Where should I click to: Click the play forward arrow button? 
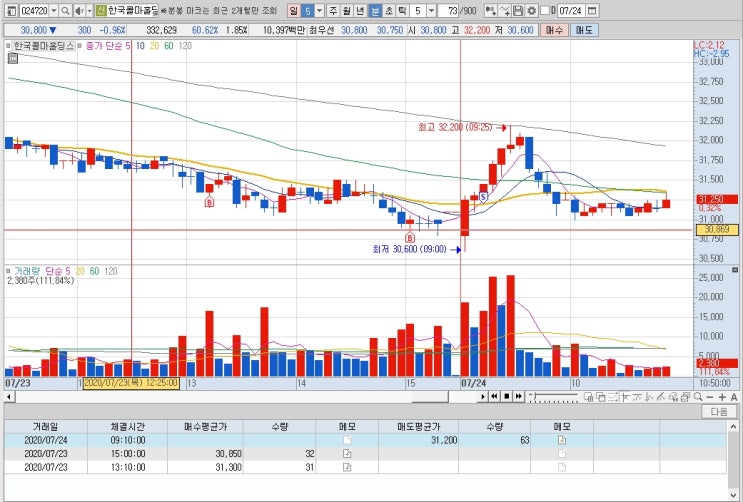tap(483, 397)
